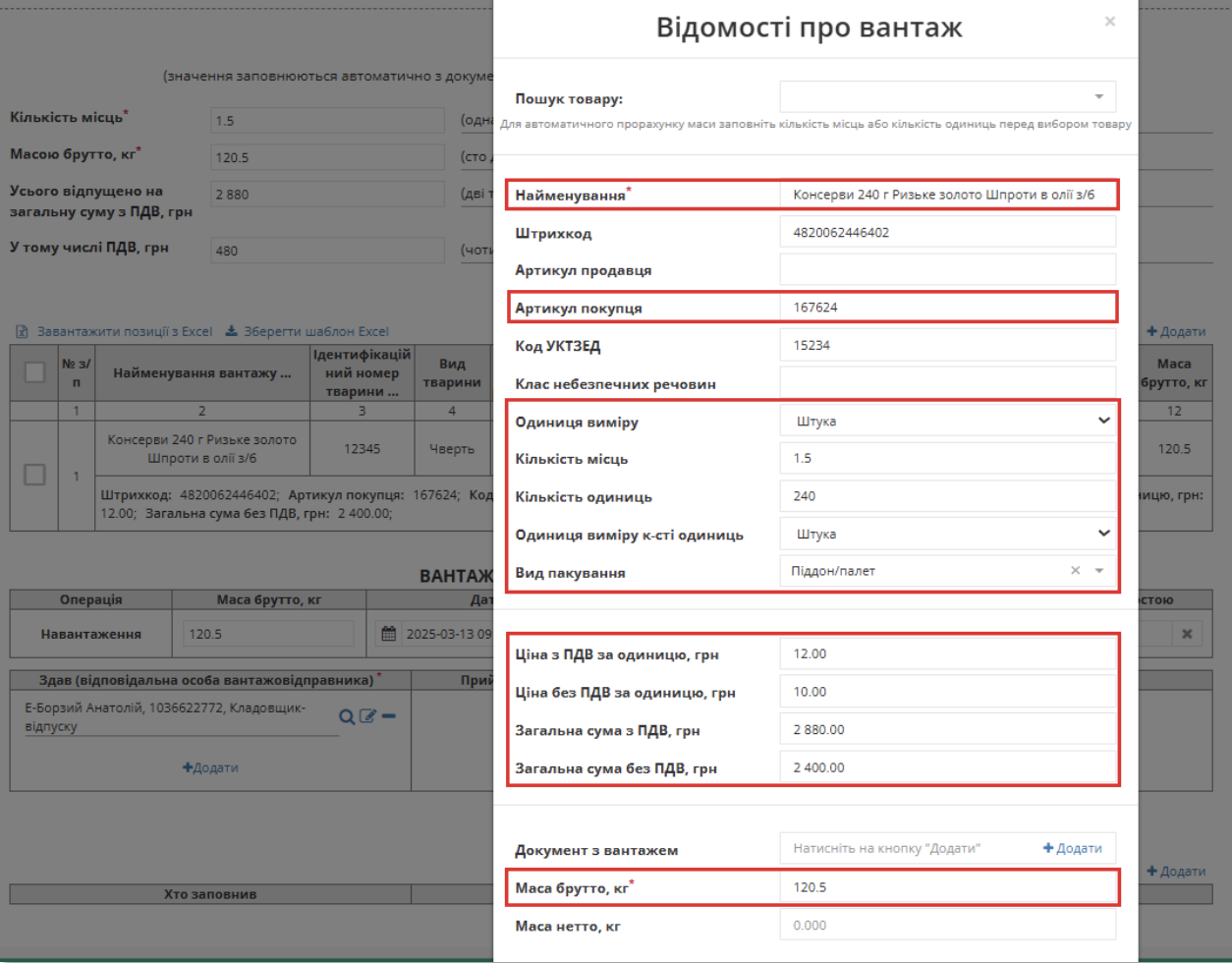Toggle the select-all checkbox in table header

(34, 372)
